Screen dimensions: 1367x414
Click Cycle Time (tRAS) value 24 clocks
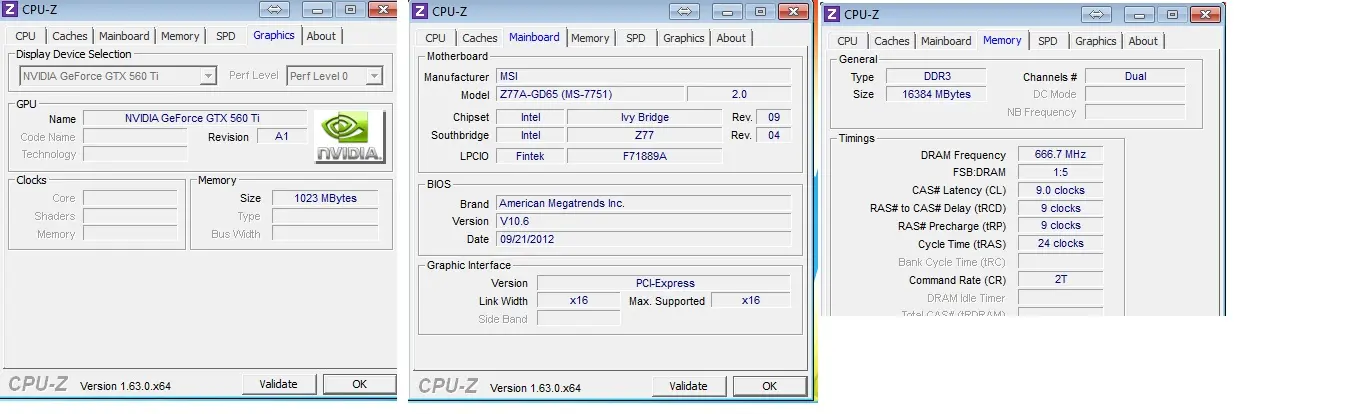coord(1061,243)
